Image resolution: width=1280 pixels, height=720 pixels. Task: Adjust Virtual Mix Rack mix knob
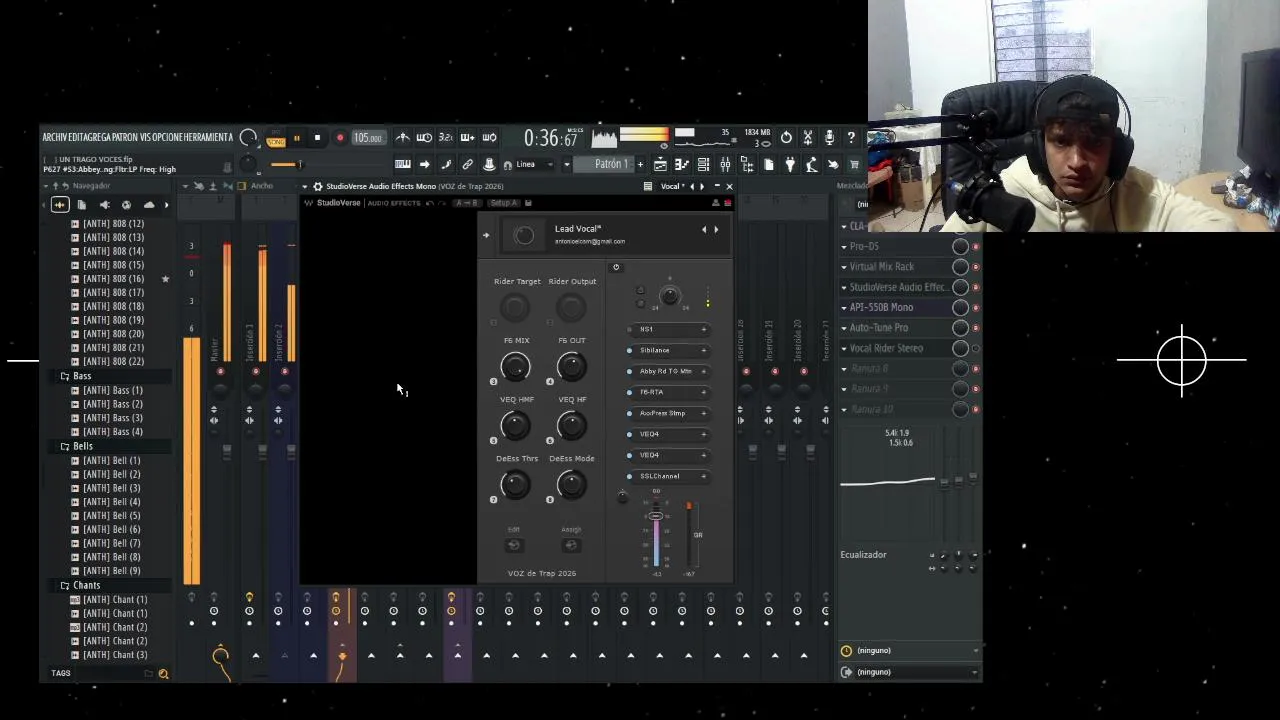[x=960, y=267]
